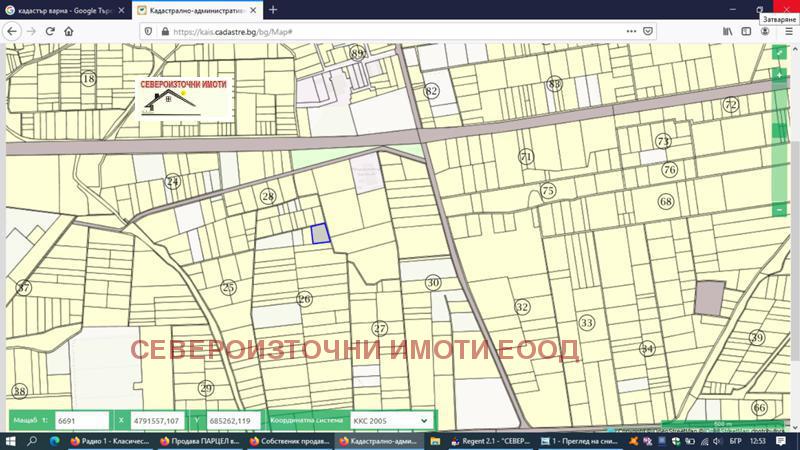The width and height of the screenshot is (800, 450).
Task: Expand the KKC 2005 coordinate system dropdown
Action: tap(390, 421)
